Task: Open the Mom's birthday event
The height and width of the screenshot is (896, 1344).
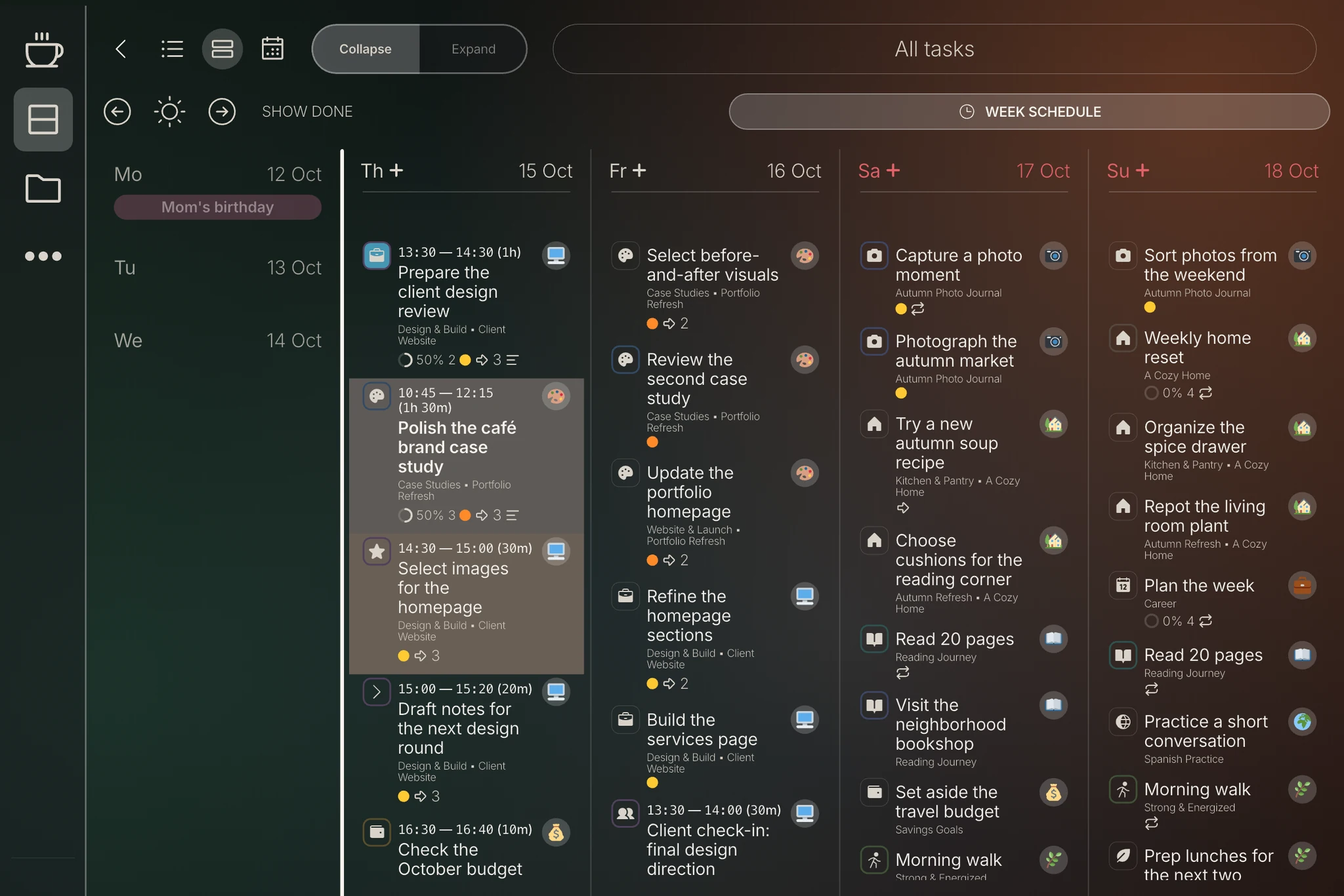Action: click(x=217, y=207)
